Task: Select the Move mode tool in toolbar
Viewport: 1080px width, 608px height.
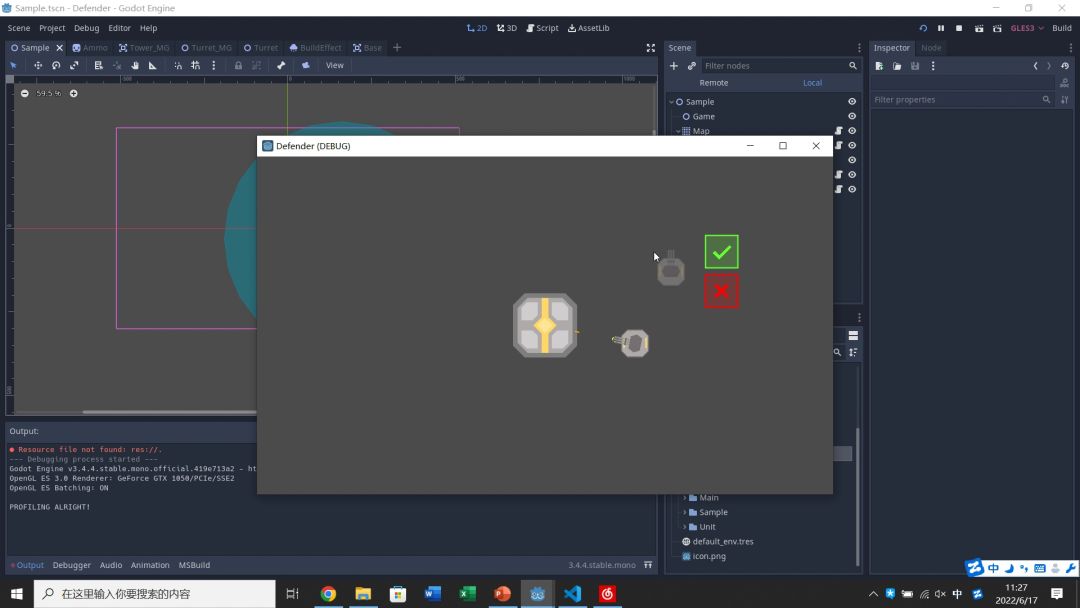Action: [38, 66]
